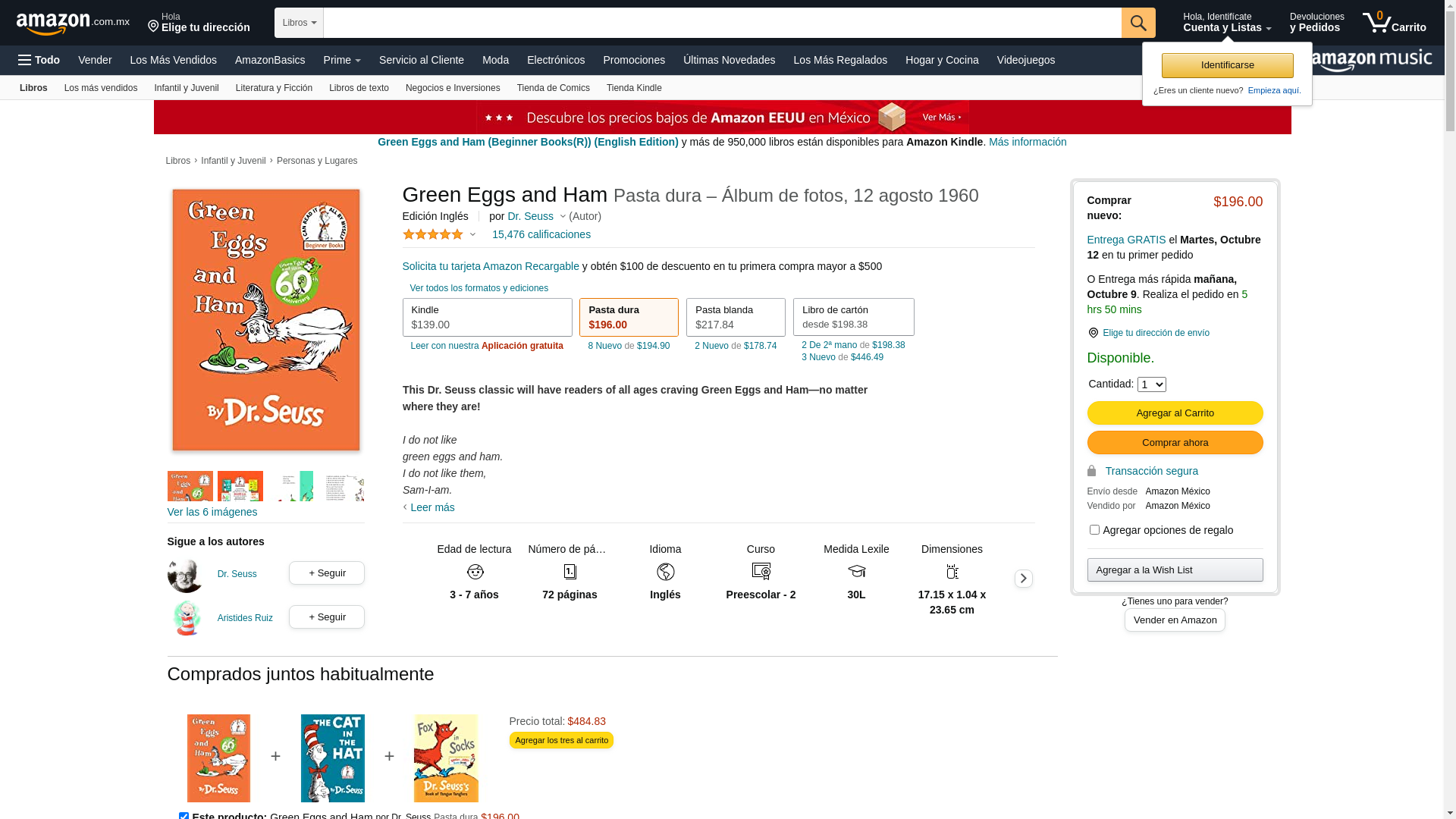Select the Kindle format price swatch
Viewport: 1456px width, 819px height.
[487, 317]
